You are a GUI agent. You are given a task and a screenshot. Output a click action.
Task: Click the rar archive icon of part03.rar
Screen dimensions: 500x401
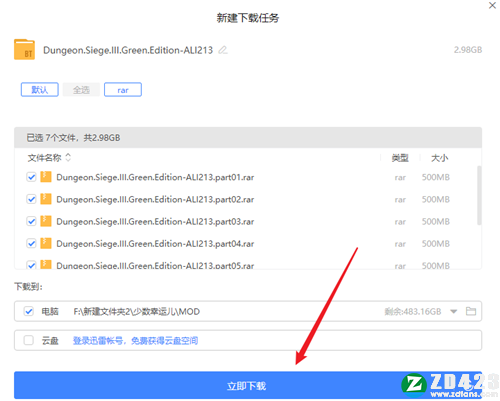46,221
